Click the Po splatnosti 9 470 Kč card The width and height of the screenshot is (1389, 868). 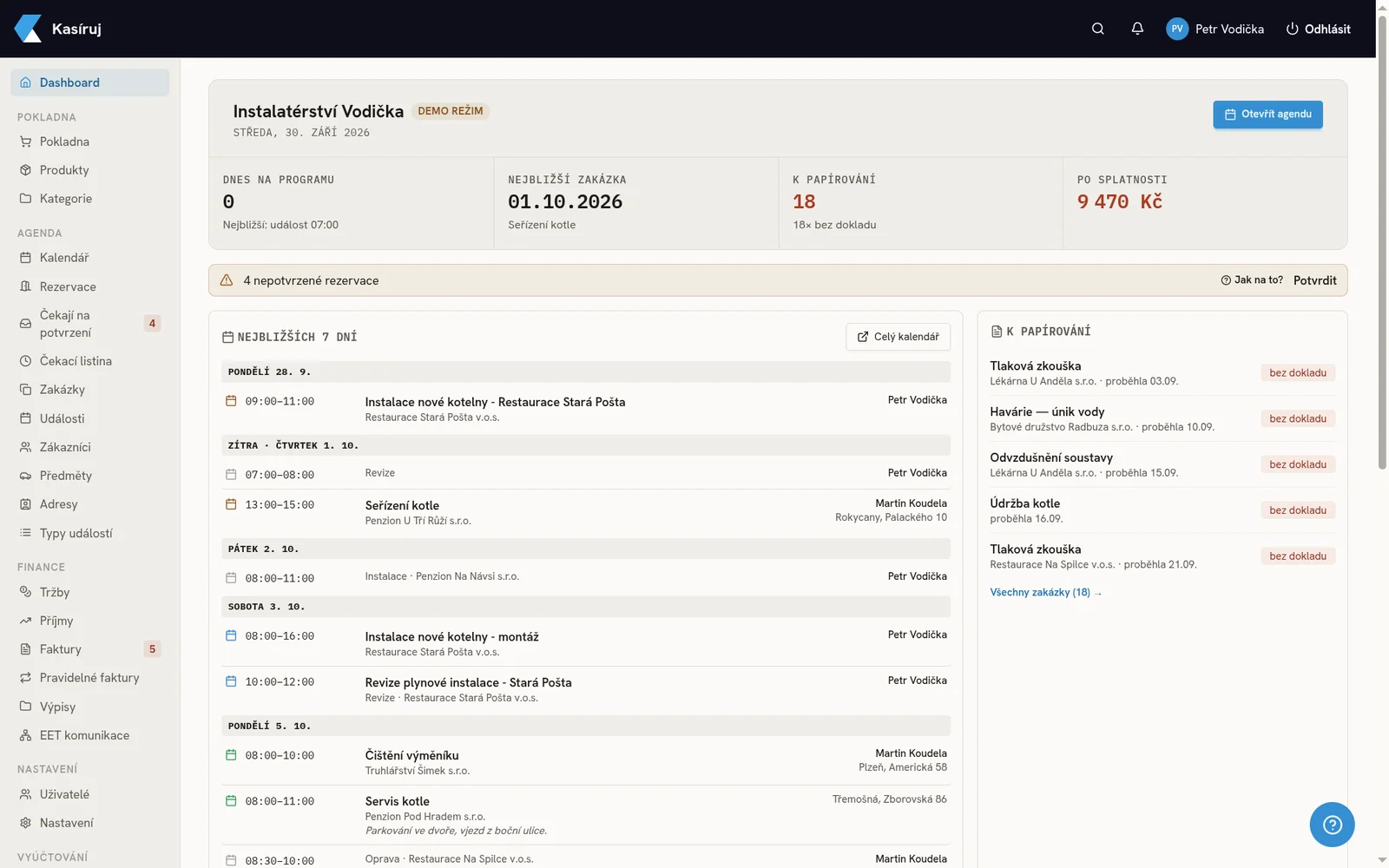[1205, 203]
